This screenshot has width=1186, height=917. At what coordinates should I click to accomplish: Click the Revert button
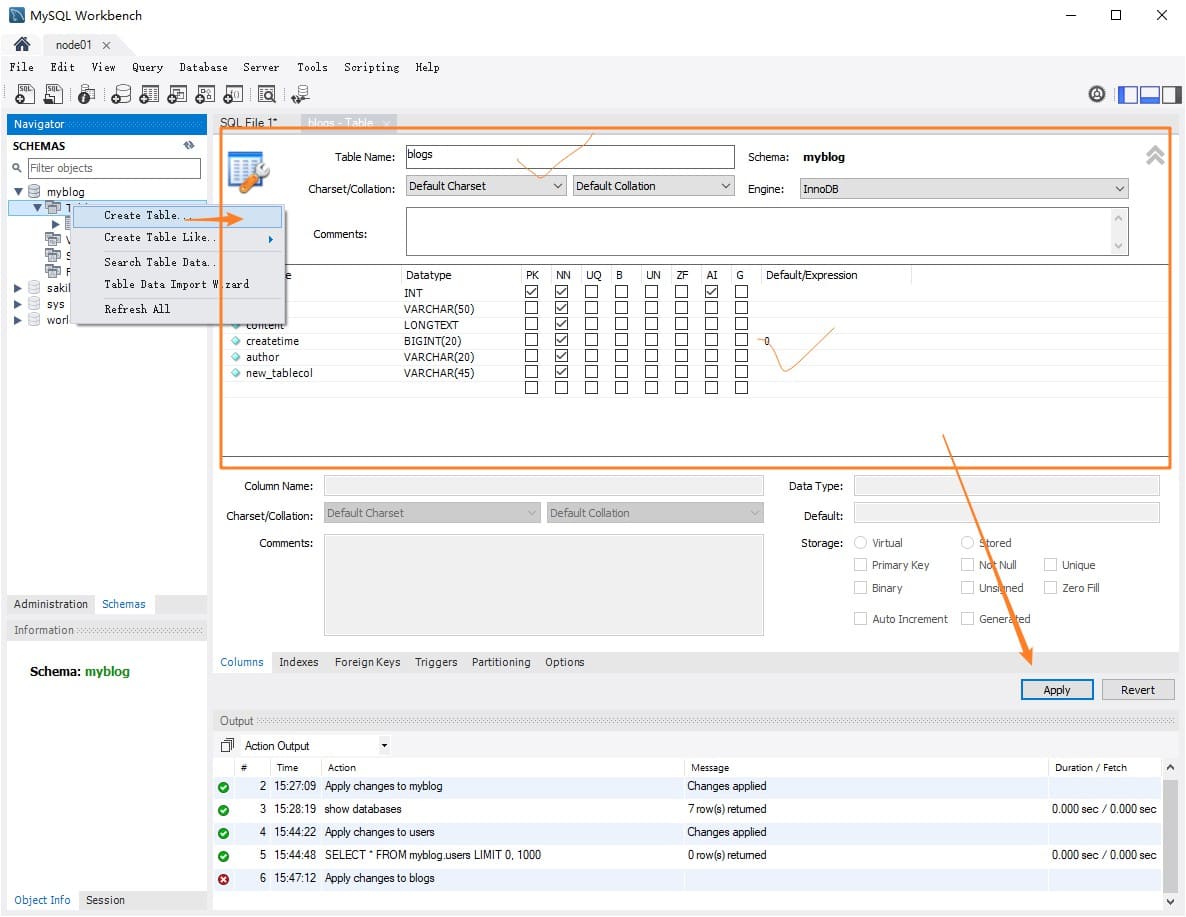[1137, 690]
